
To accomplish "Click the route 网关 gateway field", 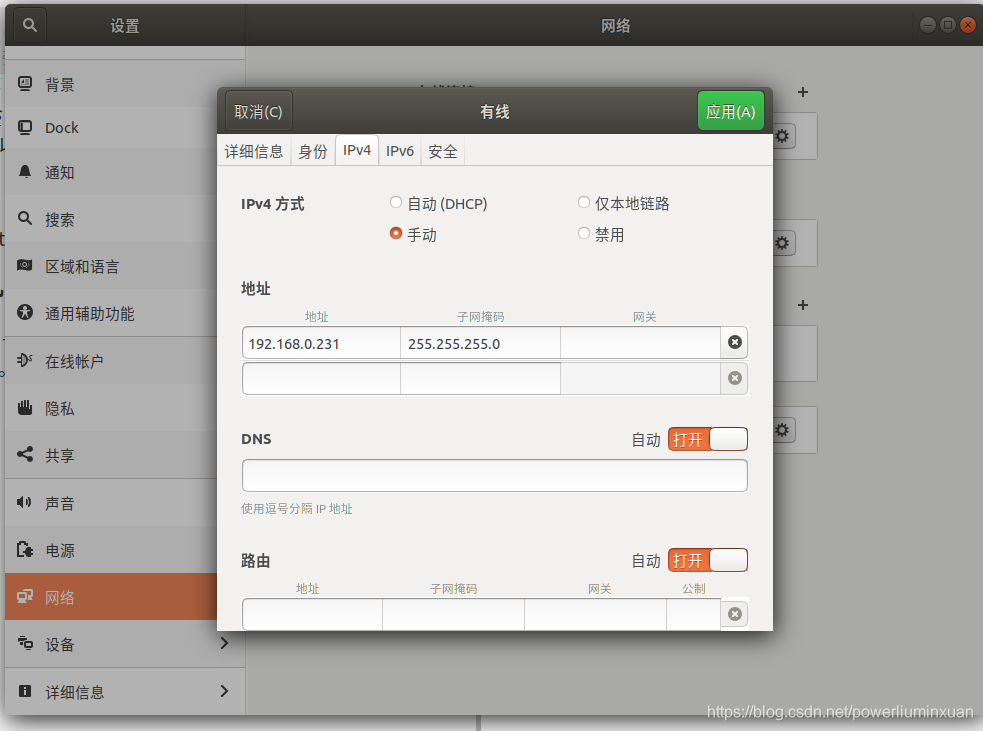I will click(596, 614).
